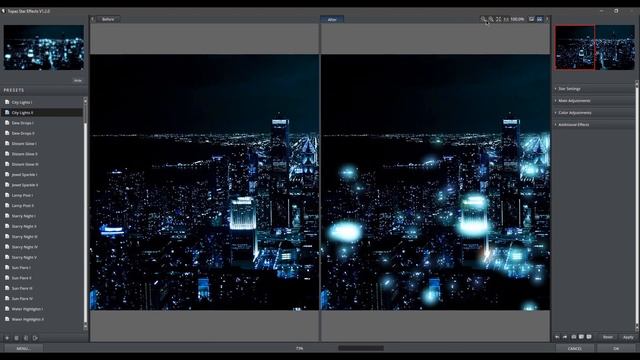Select the Lamp Post I preset
The width and height of the screenshot is (640, 360).
42,195
